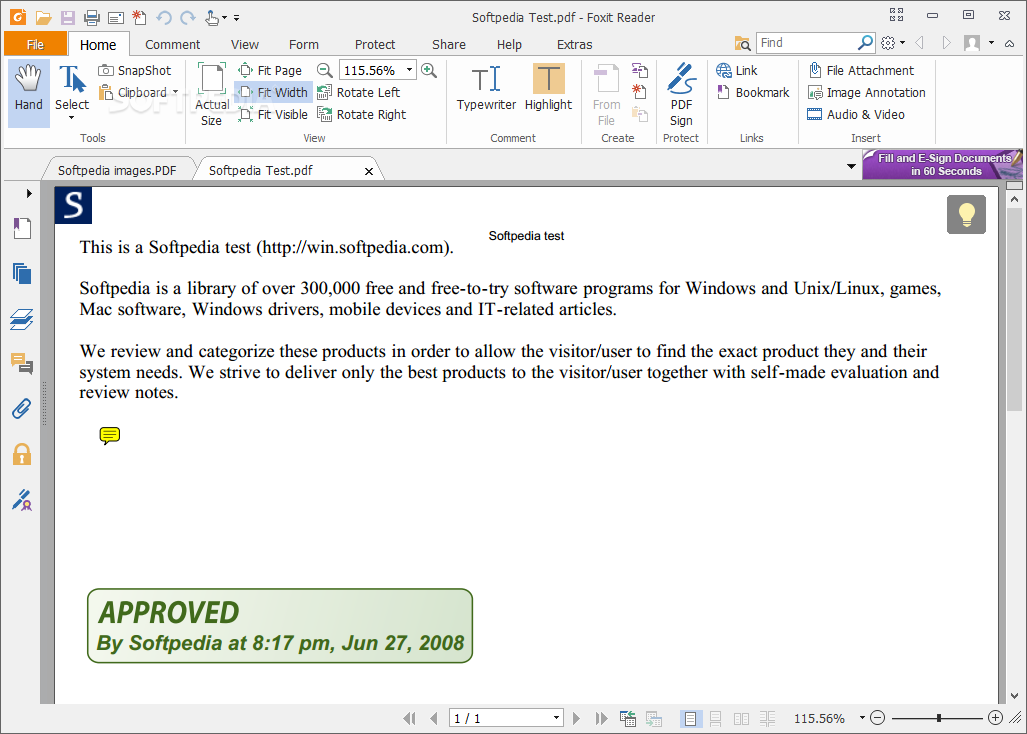Click the light bulb tips button

[x=966, y=215]
